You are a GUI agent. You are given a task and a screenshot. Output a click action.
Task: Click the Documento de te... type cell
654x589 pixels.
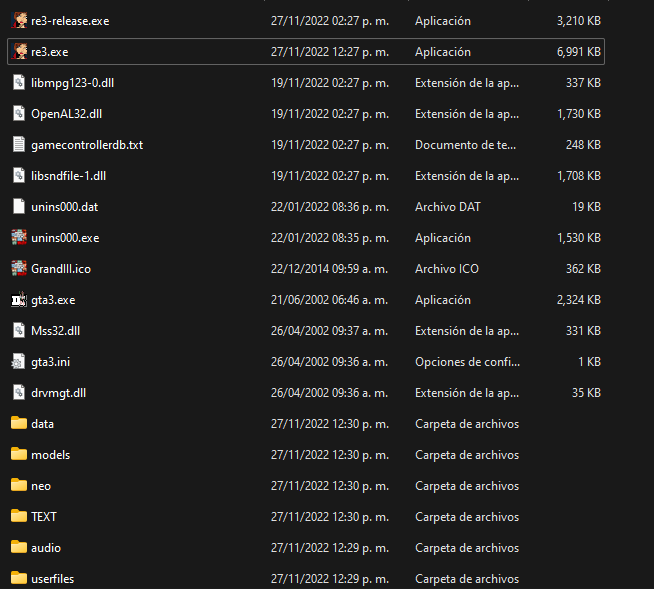pyautogui.click(x=465, y=145)
